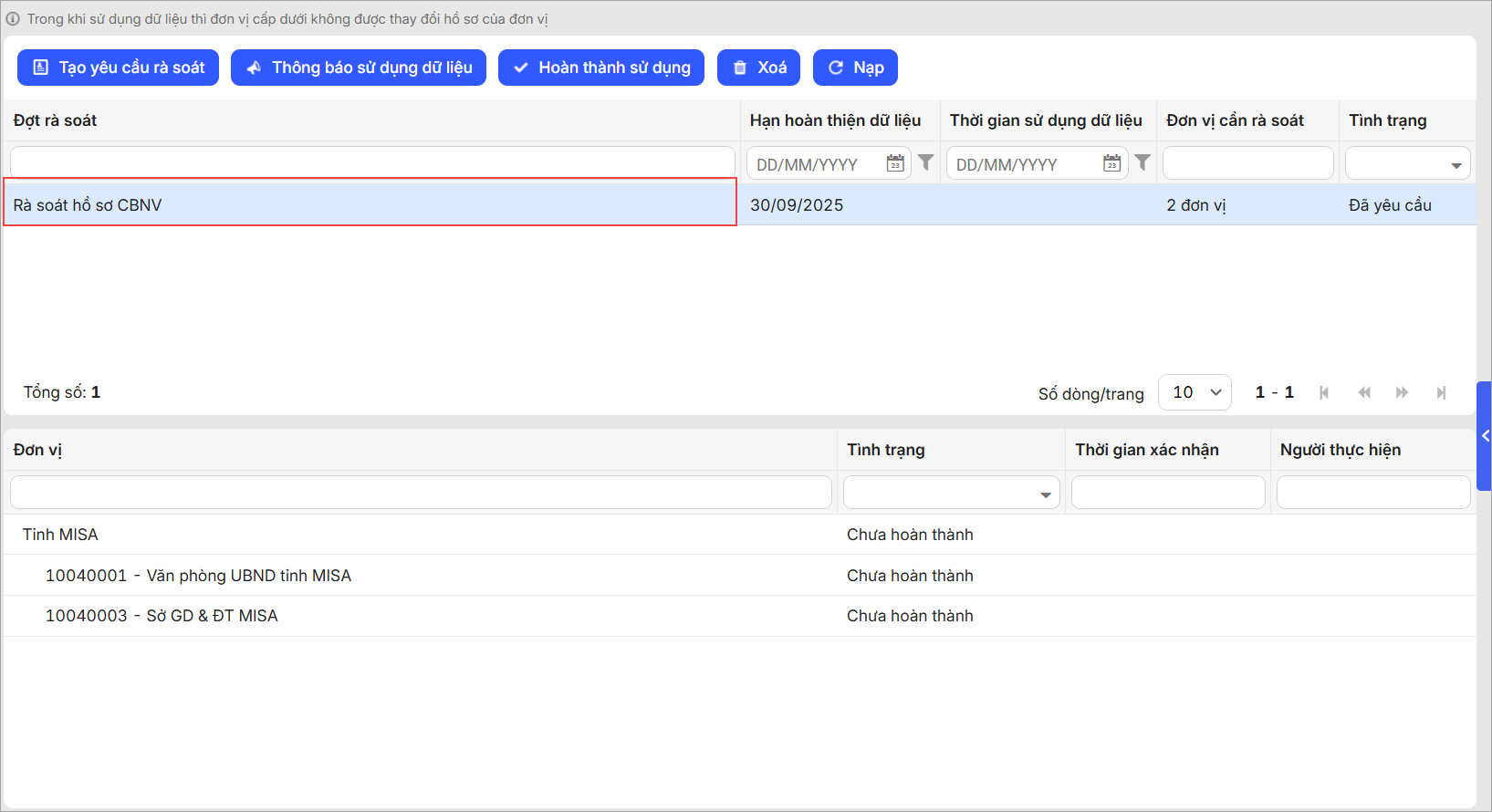Click Tạo yêu cầu rà soát button
1492x812 pixels.
(119, 68)
